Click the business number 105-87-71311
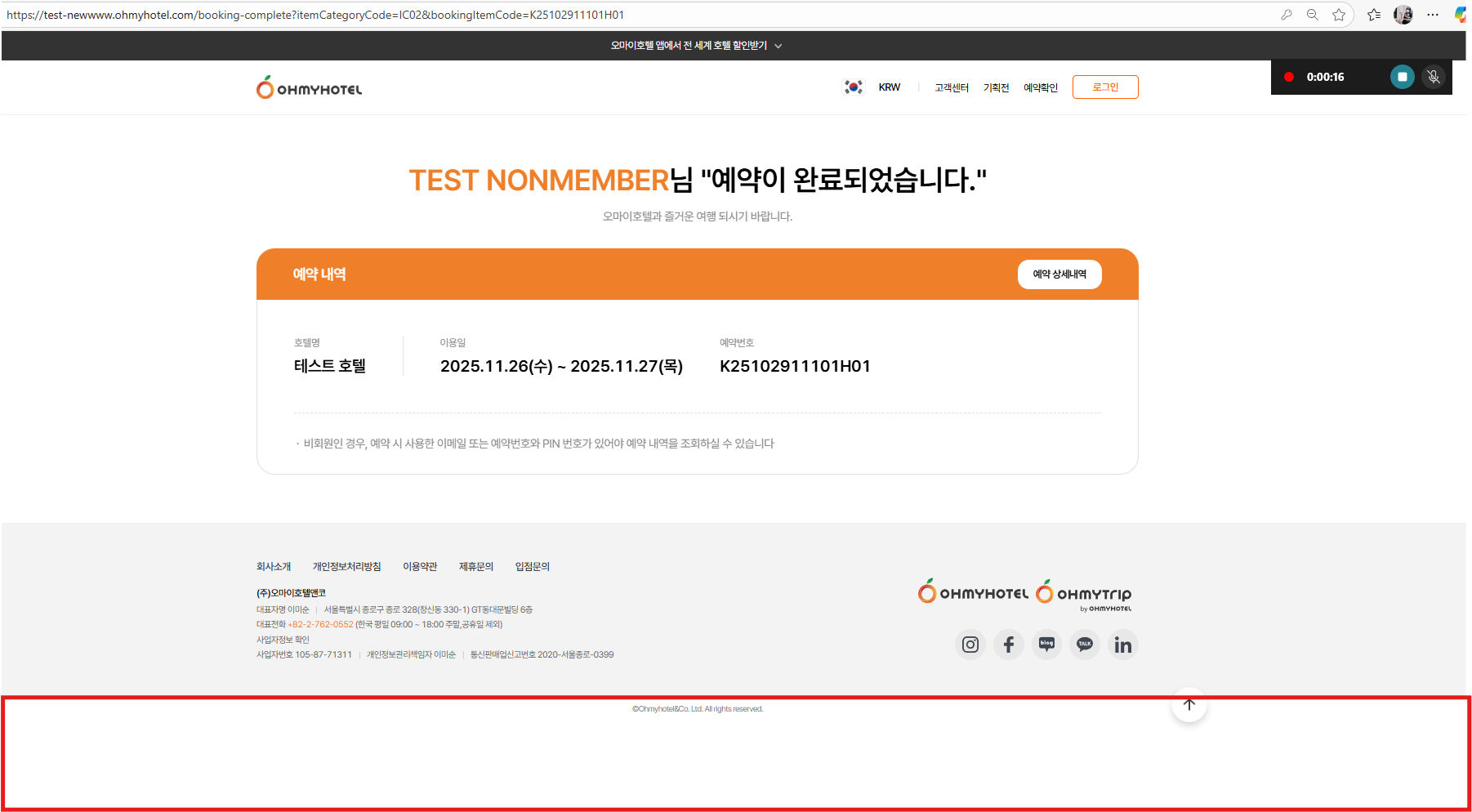Viewport: 1472px width, 812px height. tap(323, 655)
